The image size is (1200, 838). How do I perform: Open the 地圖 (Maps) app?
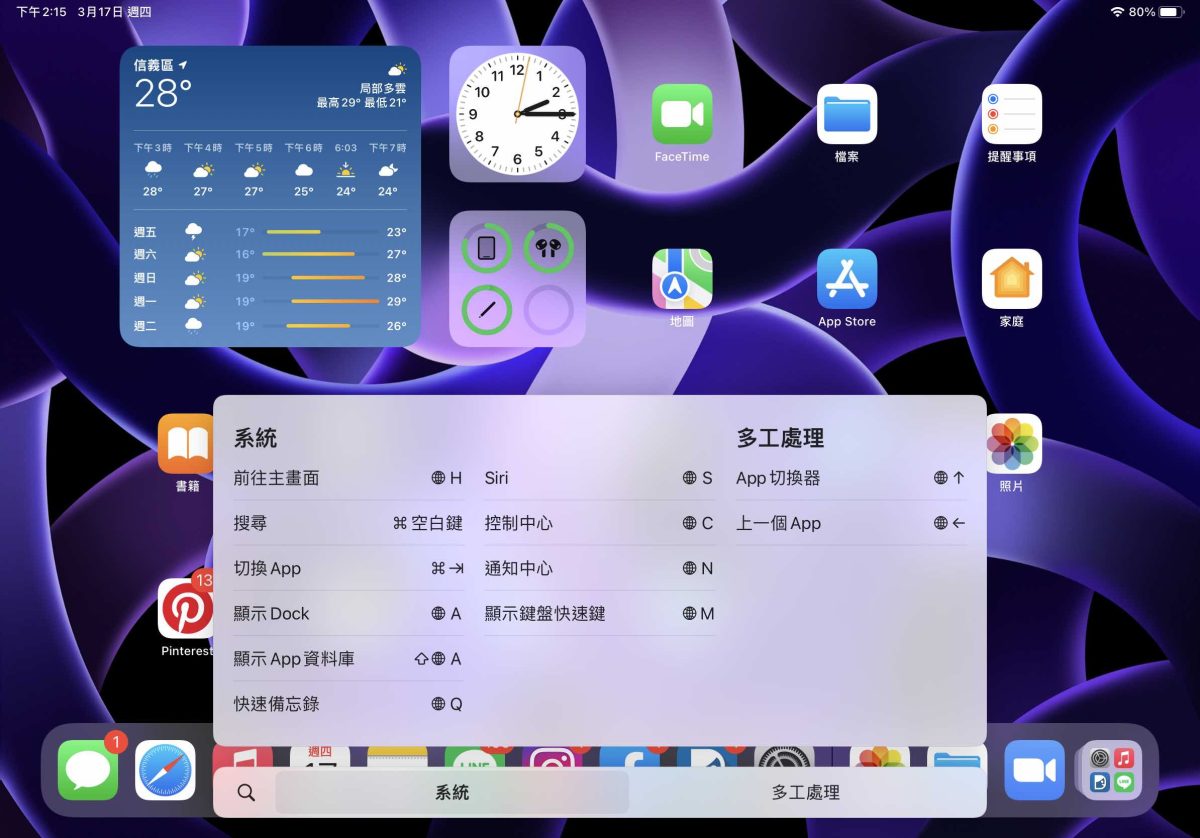[x=682, y=279]
